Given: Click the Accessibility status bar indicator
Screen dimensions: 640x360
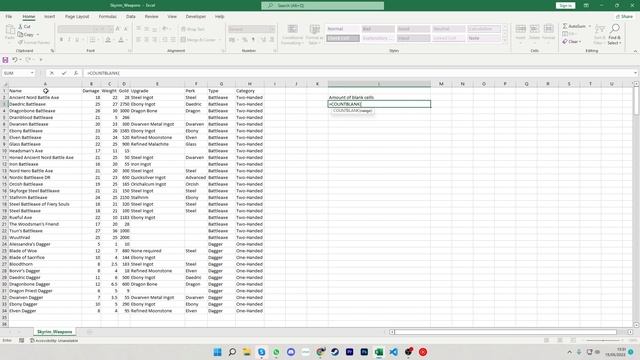Looking at the screenshot, I should click(x=53, y=340).
